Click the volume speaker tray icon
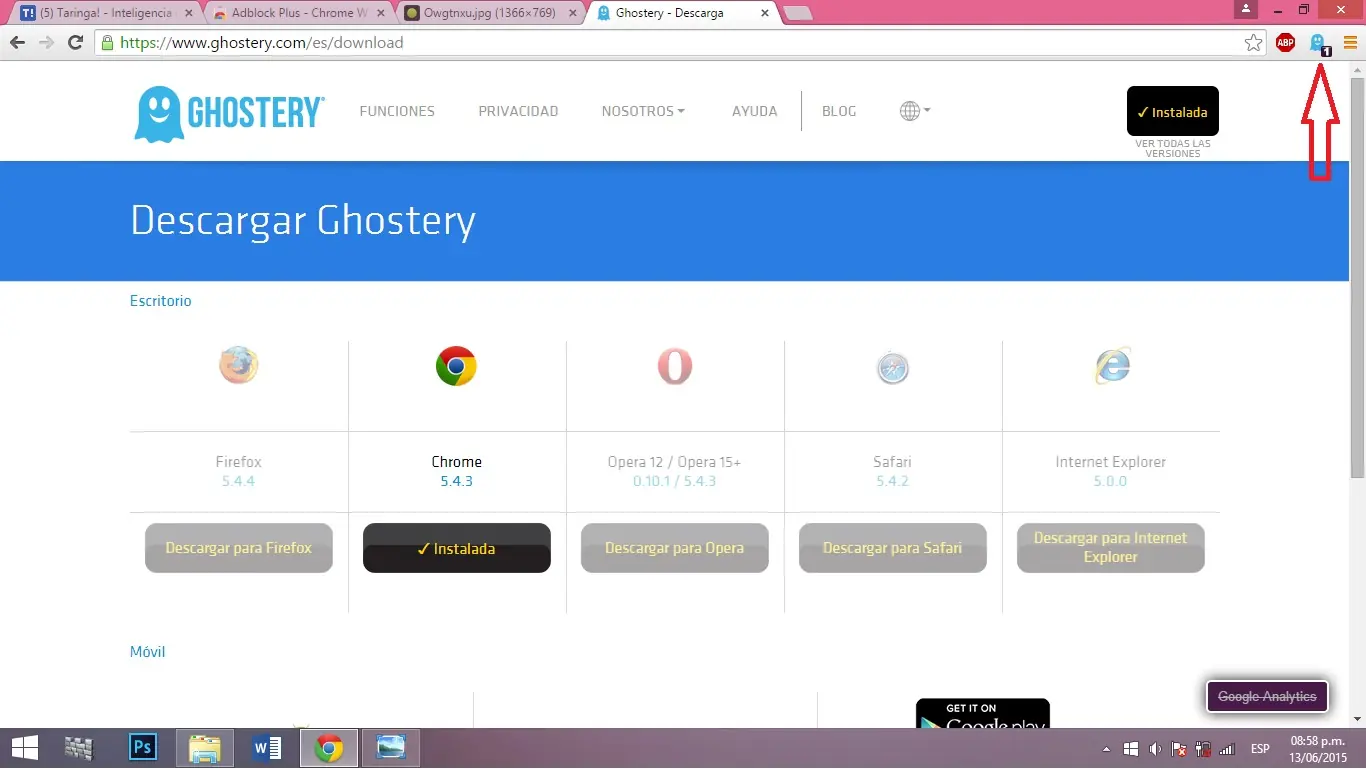The height and width of the screenshot is (769, 1366). point(1156,748)
